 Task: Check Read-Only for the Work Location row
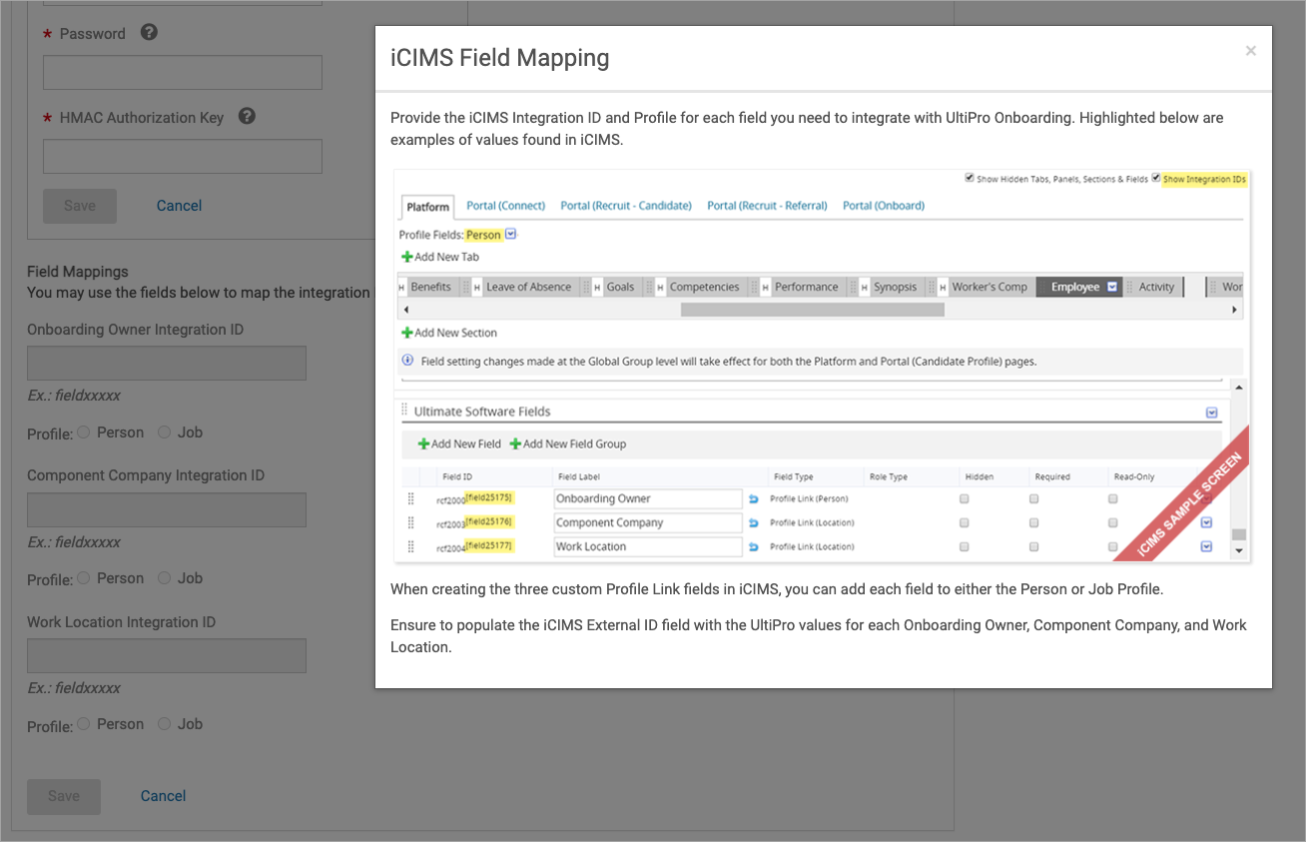point(1112,547)
